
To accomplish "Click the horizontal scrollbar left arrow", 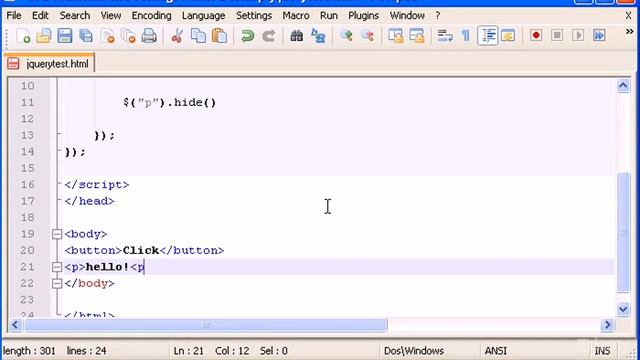I will point(15,325).
